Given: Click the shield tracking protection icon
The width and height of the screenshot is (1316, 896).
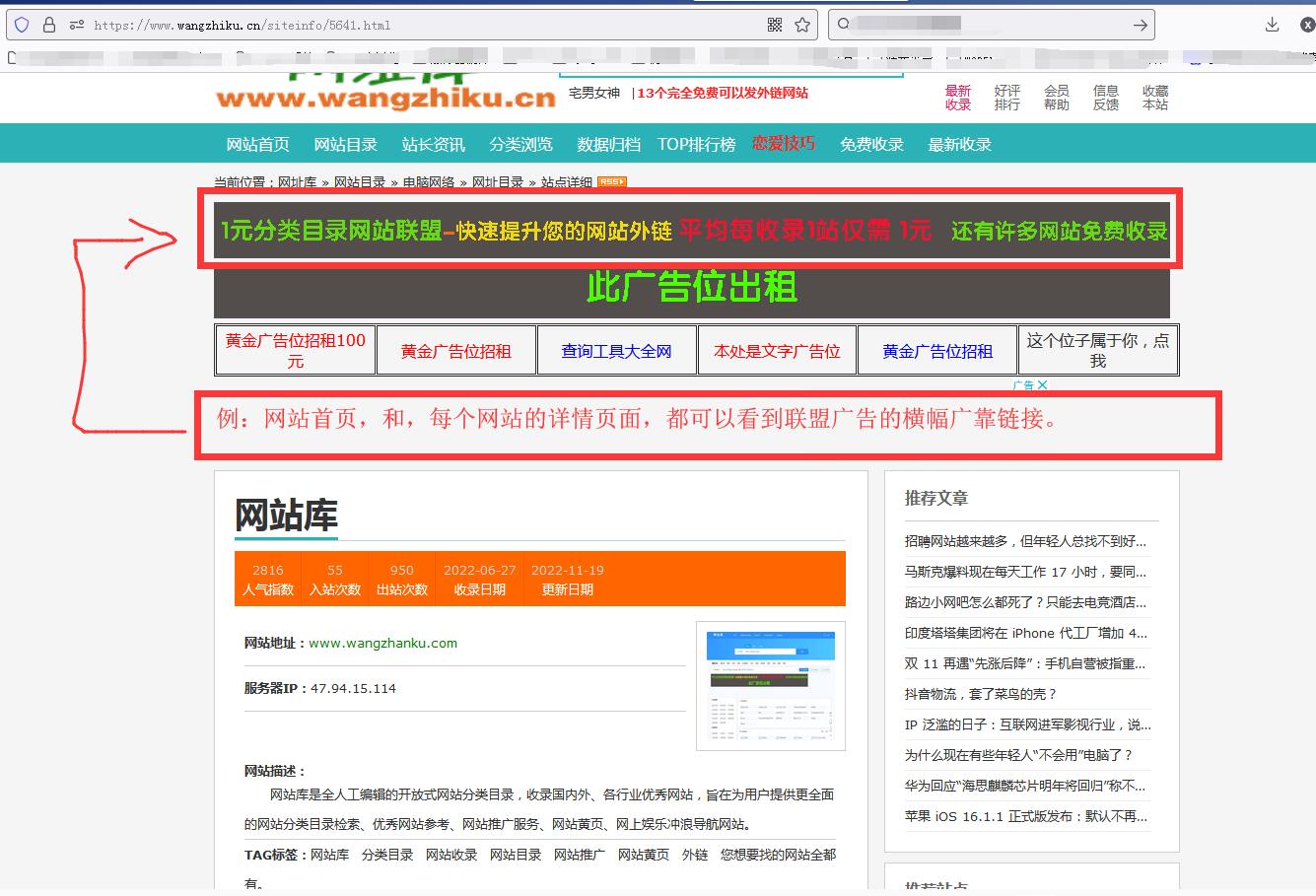Looking at the screenshot, I should (22, 25).
